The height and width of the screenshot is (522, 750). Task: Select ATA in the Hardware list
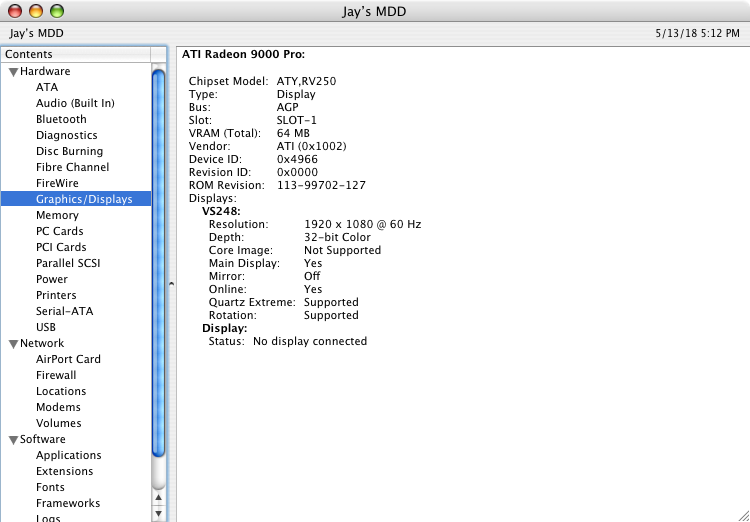47,87
